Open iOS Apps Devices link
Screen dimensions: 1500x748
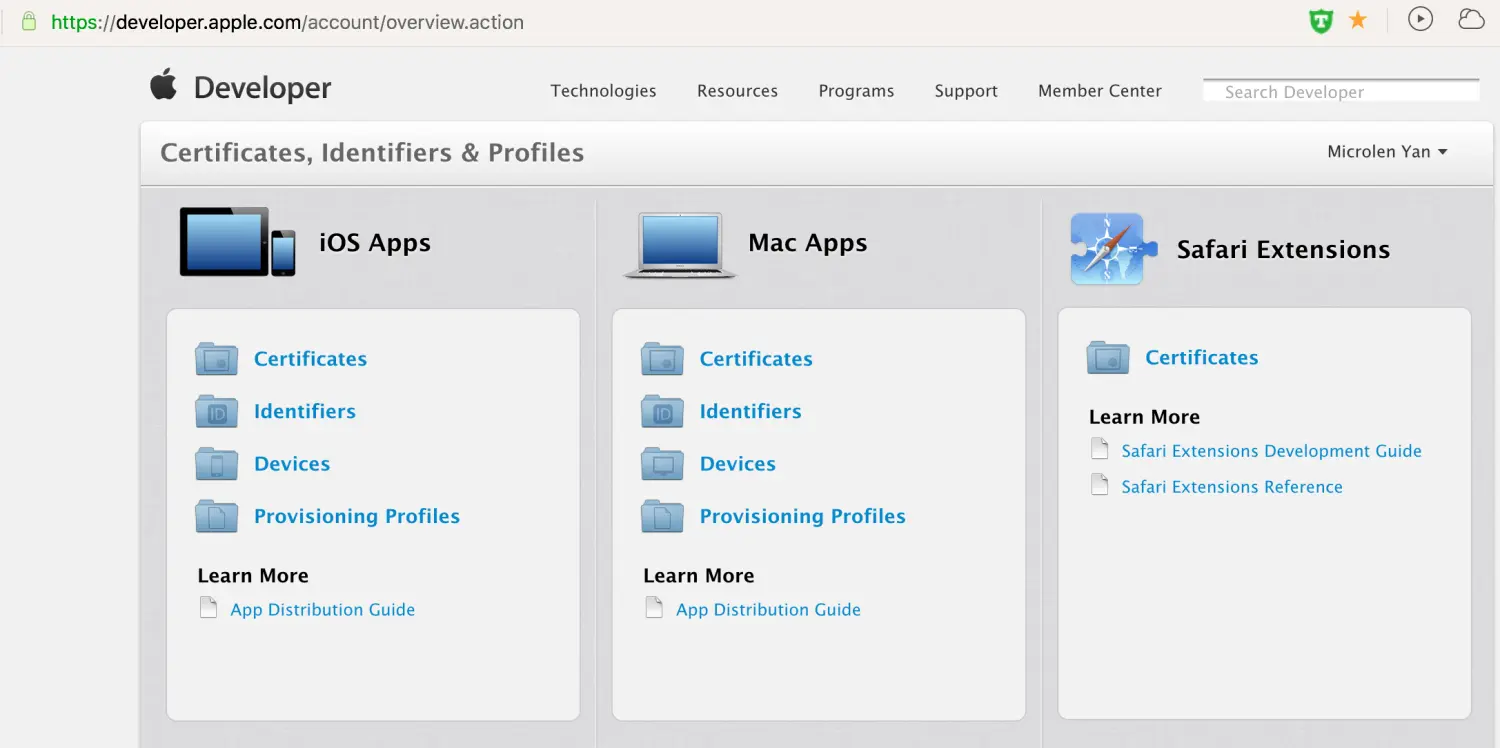292,464
